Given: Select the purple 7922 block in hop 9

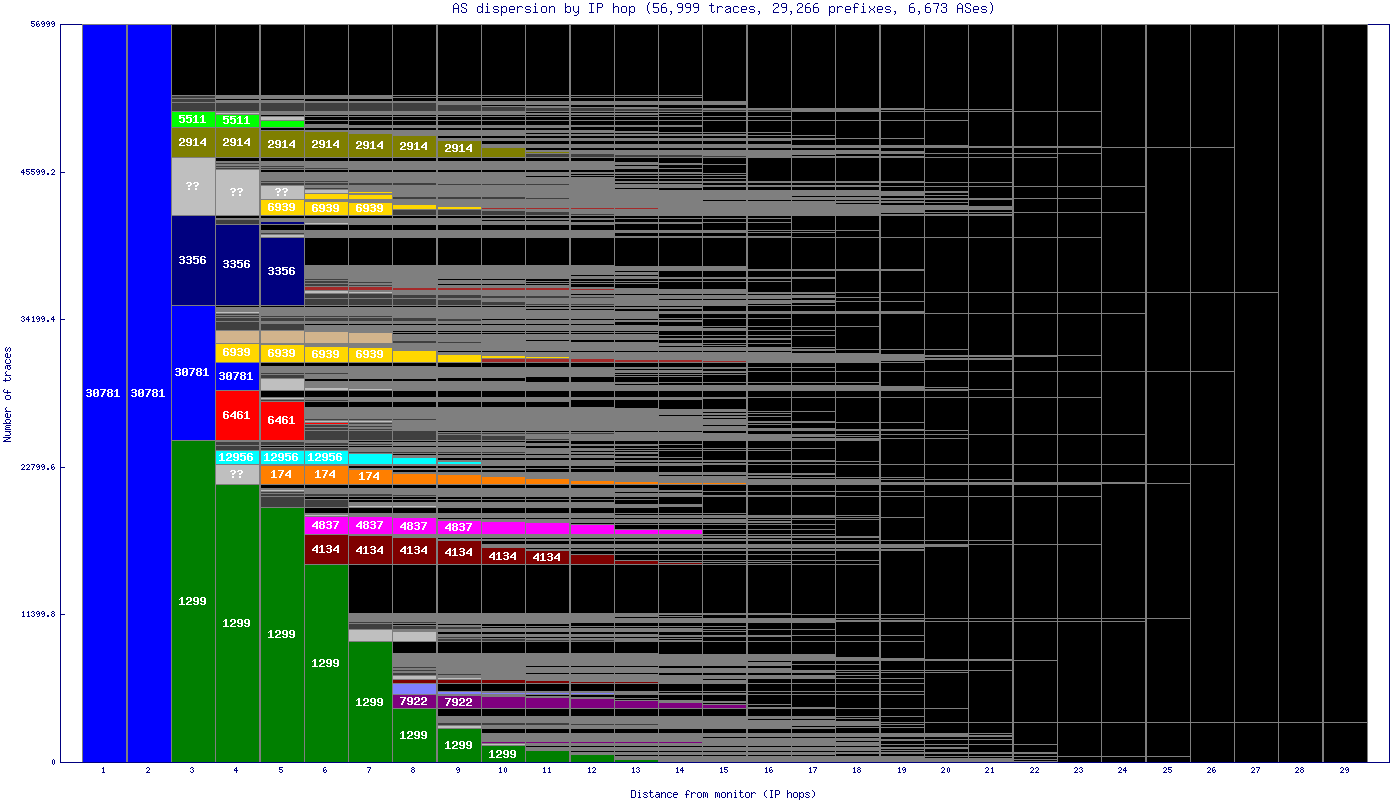Looking at the screenshot, I should [x=459, y=702].
